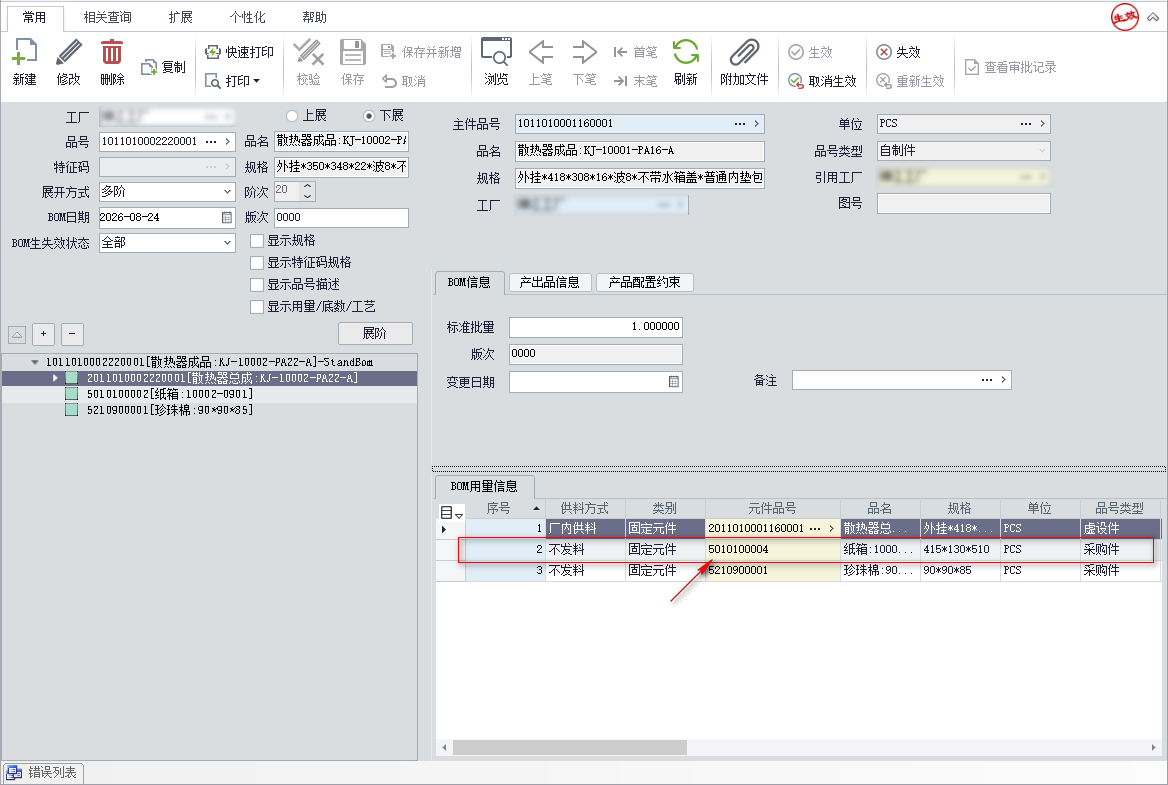The height and width of the screenshot is (785, 1168).
Task: Collapse the root BOM tree node 1011010002220001
Action: point(34,362)
